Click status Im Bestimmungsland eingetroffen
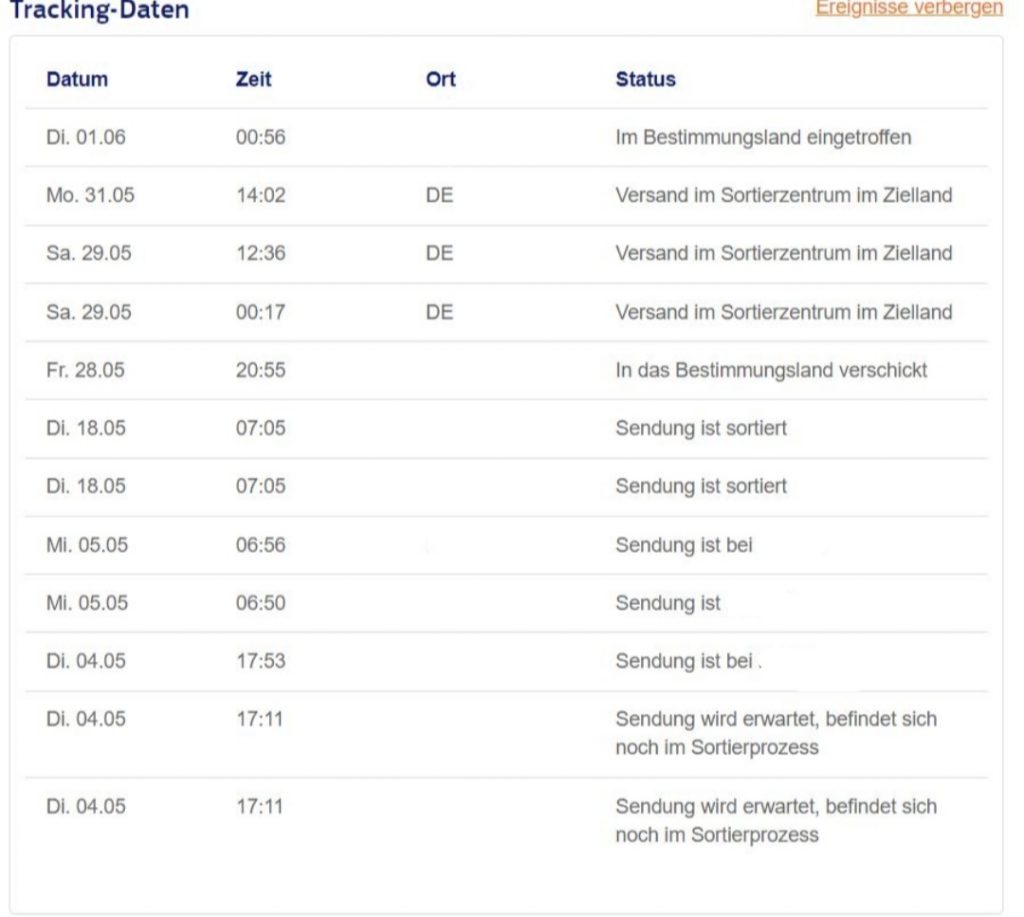Image resolution: width=1024 pixels, height=917 pixels. pos(763,138)
